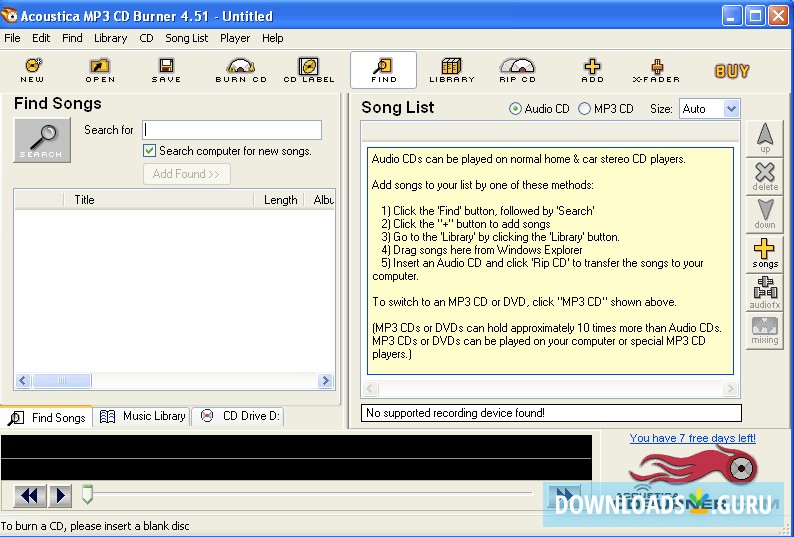Open the mixing sidebar icon
Screen dimensions: 794x537
tap(765, 331)
